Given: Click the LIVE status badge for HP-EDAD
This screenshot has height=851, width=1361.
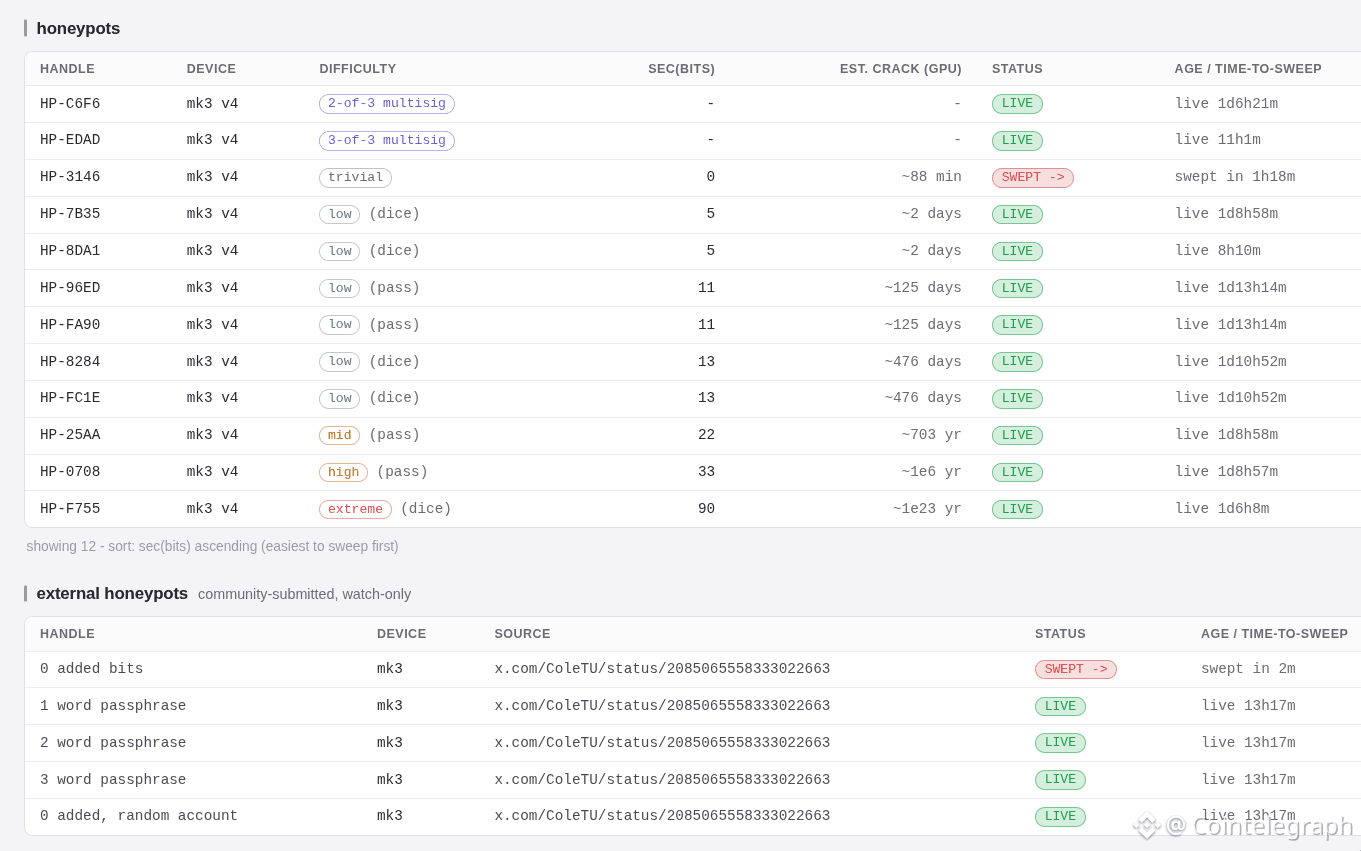Looking at the screenshot, I should [1017, 141].
